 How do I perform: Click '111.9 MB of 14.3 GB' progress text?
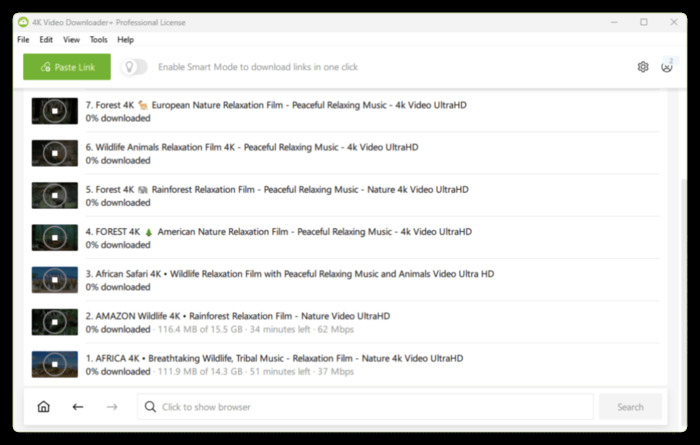pos(200,371)
